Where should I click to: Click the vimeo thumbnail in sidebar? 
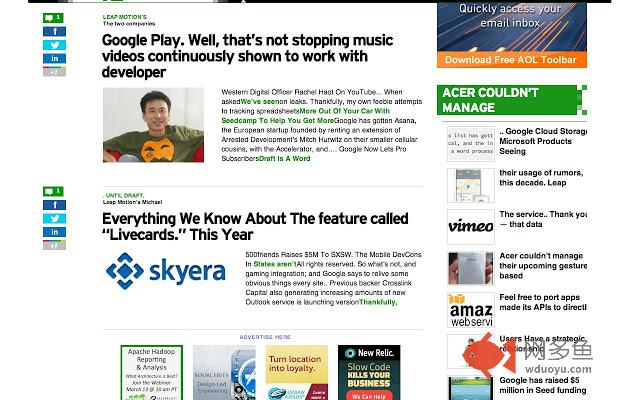pyautogui.click(x=471, y=227)
